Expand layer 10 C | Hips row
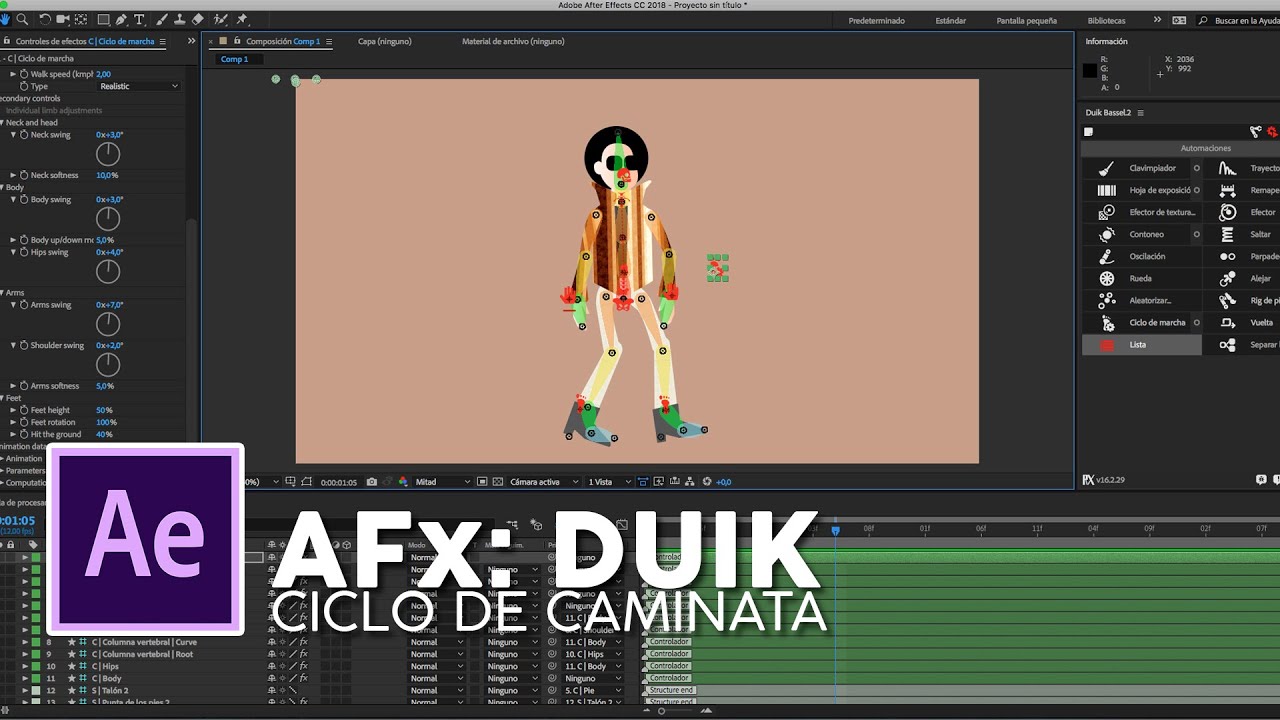This screenshot has height=720, width=1280. point(25,666)
